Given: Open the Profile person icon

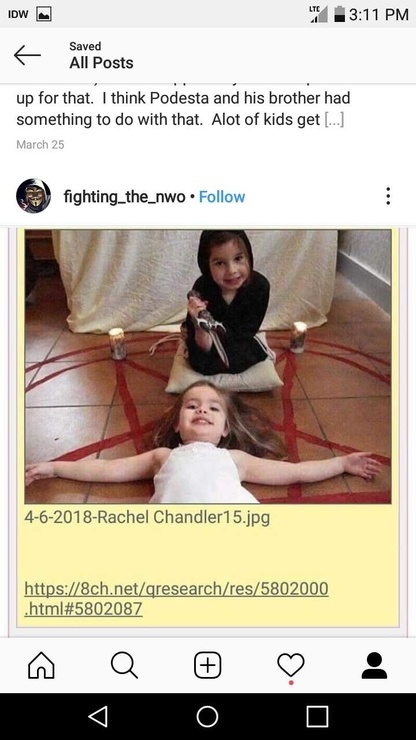Looking at the screenshot, I should [x=374, y=665].
